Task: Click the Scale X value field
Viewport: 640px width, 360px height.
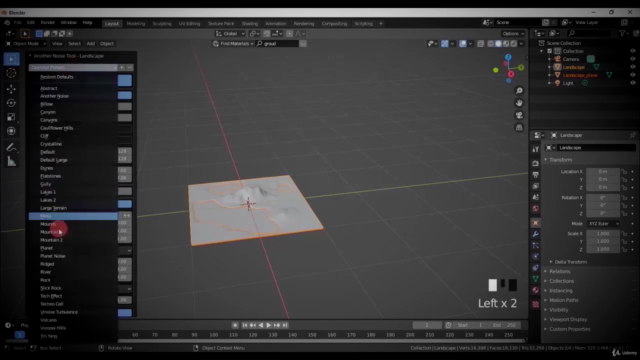Action: [603, 233]
